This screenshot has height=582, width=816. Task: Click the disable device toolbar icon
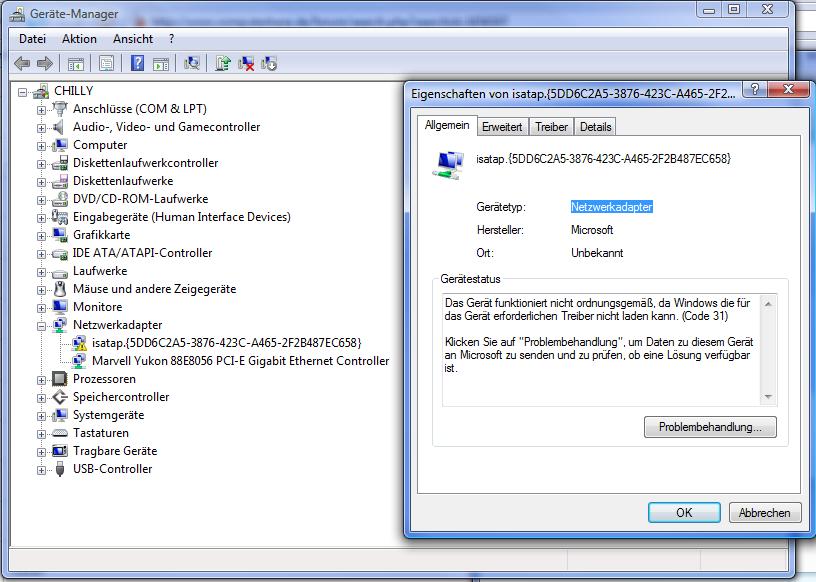click(269, 64)
